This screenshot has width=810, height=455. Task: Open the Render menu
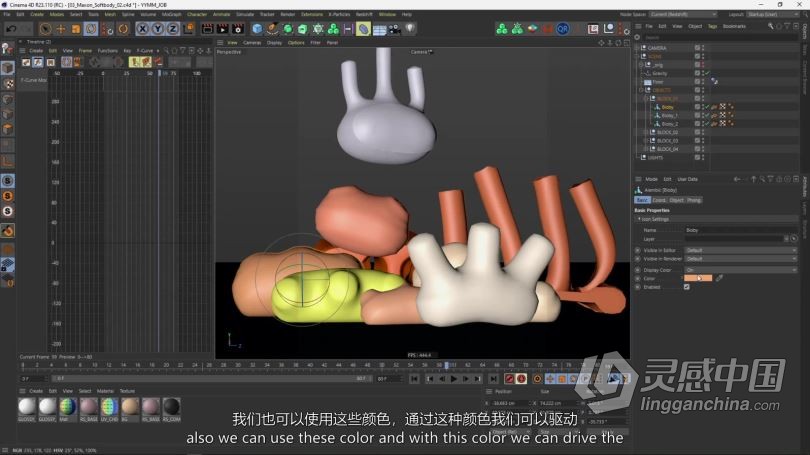(288, 14)
